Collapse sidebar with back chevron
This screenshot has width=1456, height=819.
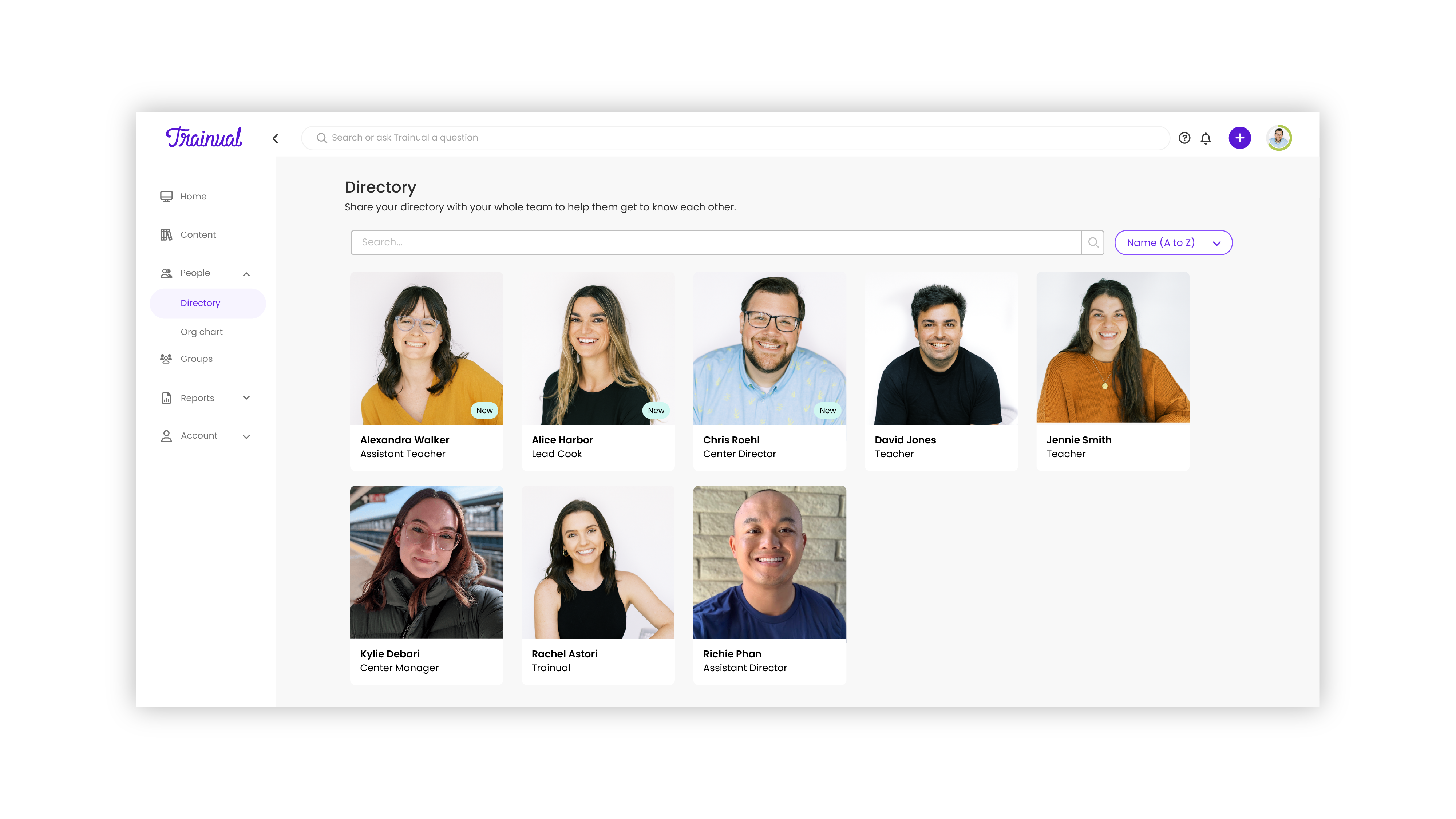coord(275,138)
